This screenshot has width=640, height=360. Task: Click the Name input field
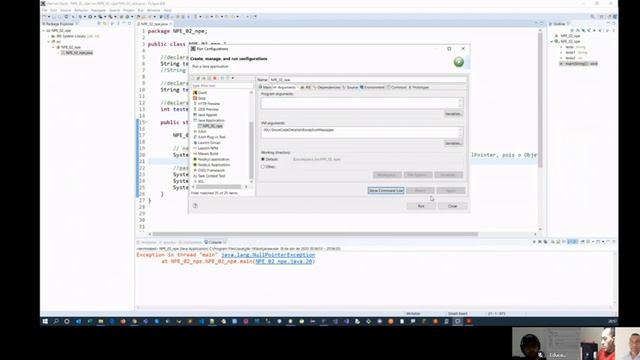(x=367, y=80)
